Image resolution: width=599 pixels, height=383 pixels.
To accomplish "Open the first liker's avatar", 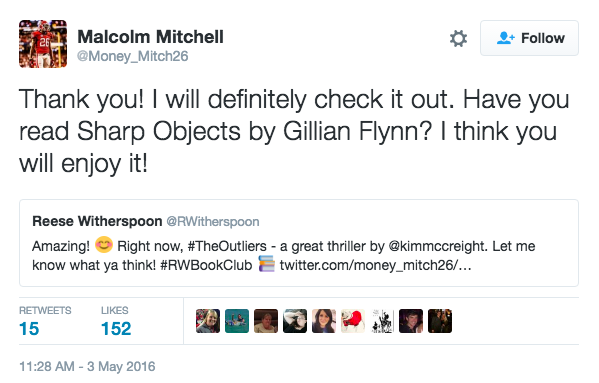I will [208, 321].
